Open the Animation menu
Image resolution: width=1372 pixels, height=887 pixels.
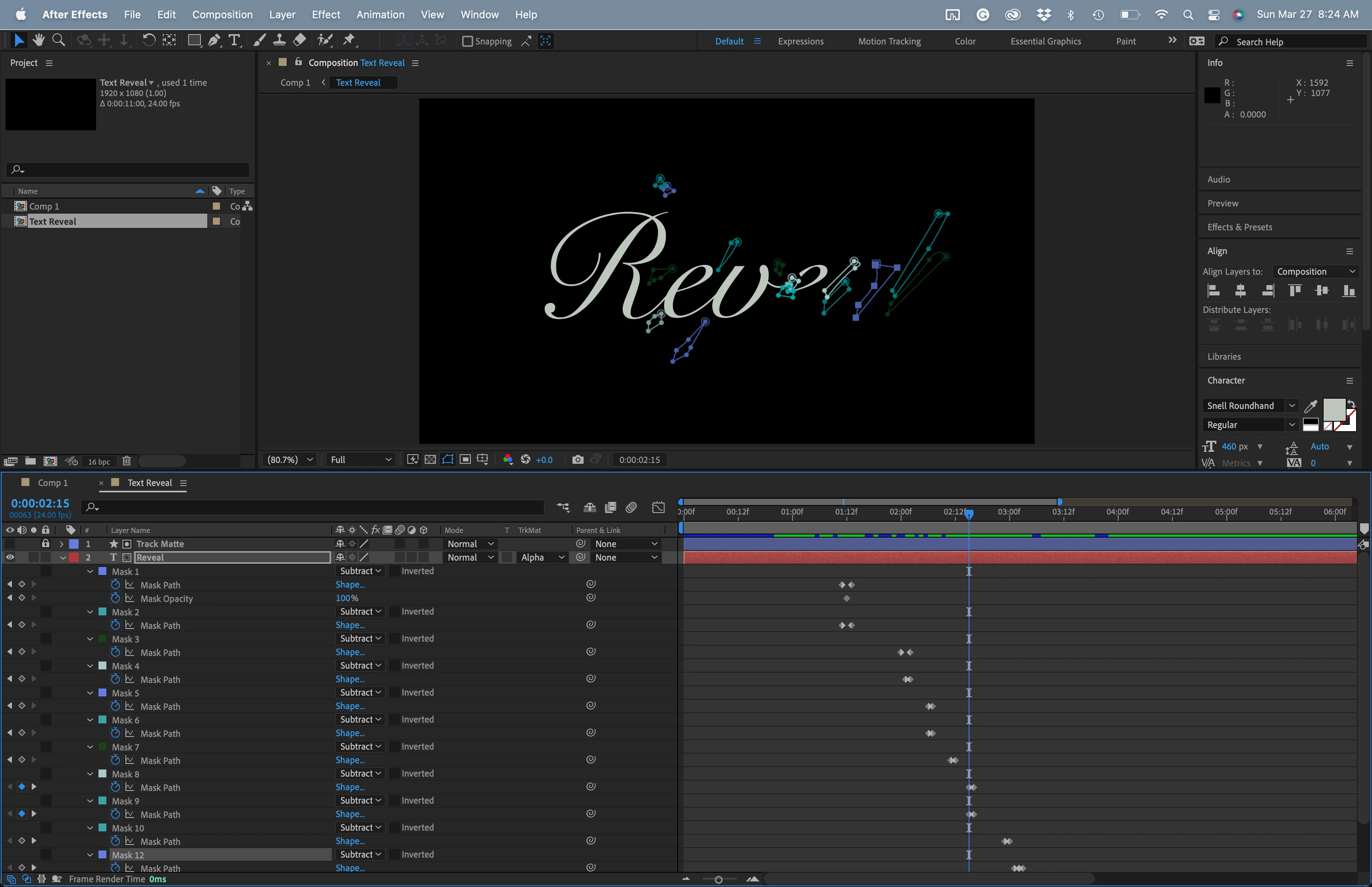(380, 14)
